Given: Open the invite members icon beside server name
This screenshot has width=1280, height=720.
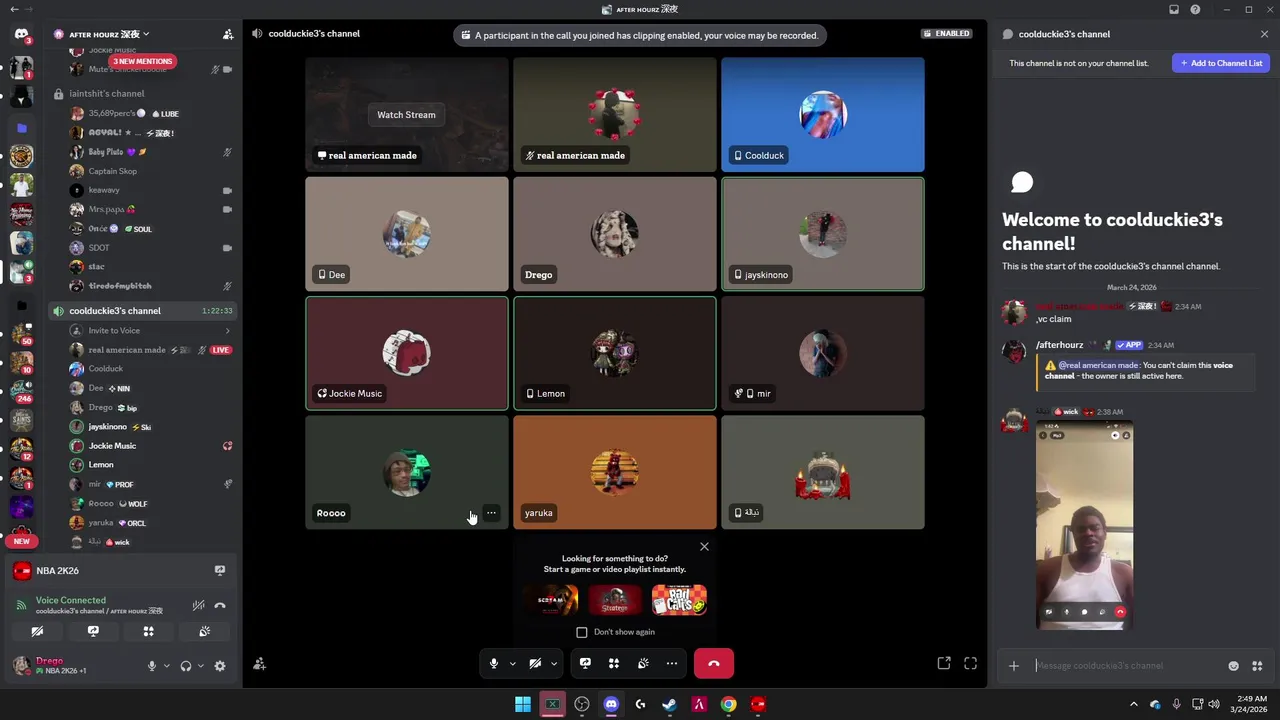Looking at the screenshot, I should click(228, 34).
